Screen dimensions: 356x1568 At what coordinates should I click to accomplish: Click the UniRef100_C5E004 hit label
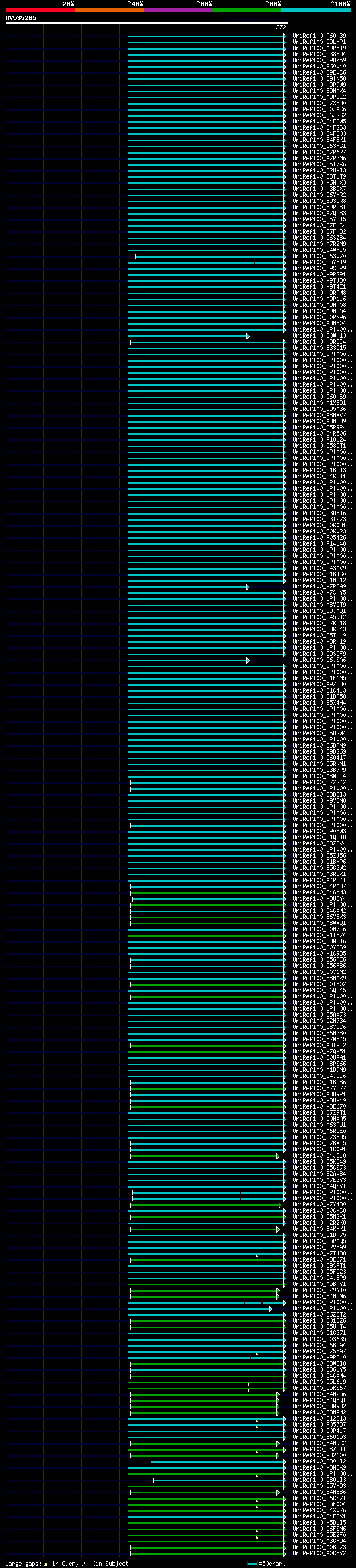(x=319, y=1504)
